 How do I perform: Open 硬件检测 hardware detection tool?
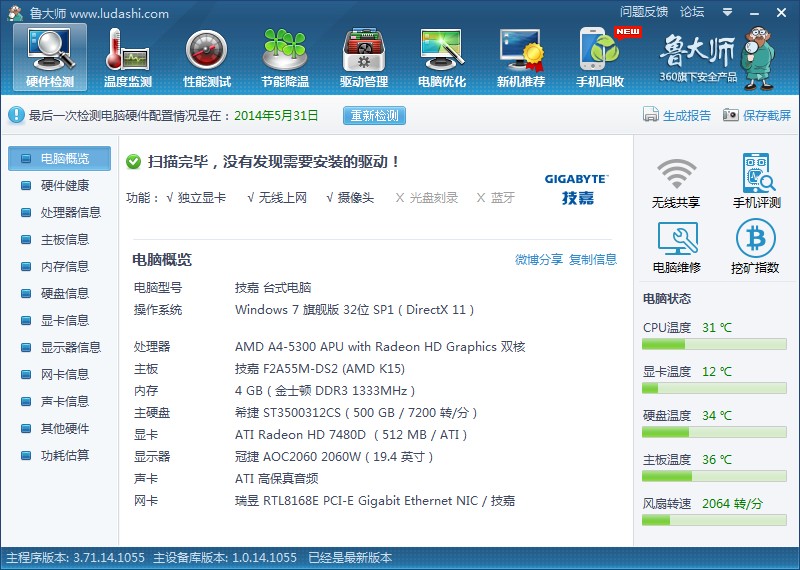(50, 58)
